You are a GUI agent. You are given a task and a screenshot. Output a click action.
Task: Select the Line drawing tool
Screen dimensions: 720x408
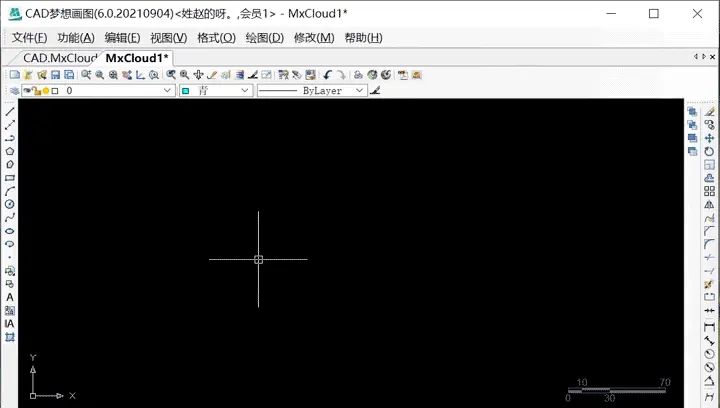(10, 112)
